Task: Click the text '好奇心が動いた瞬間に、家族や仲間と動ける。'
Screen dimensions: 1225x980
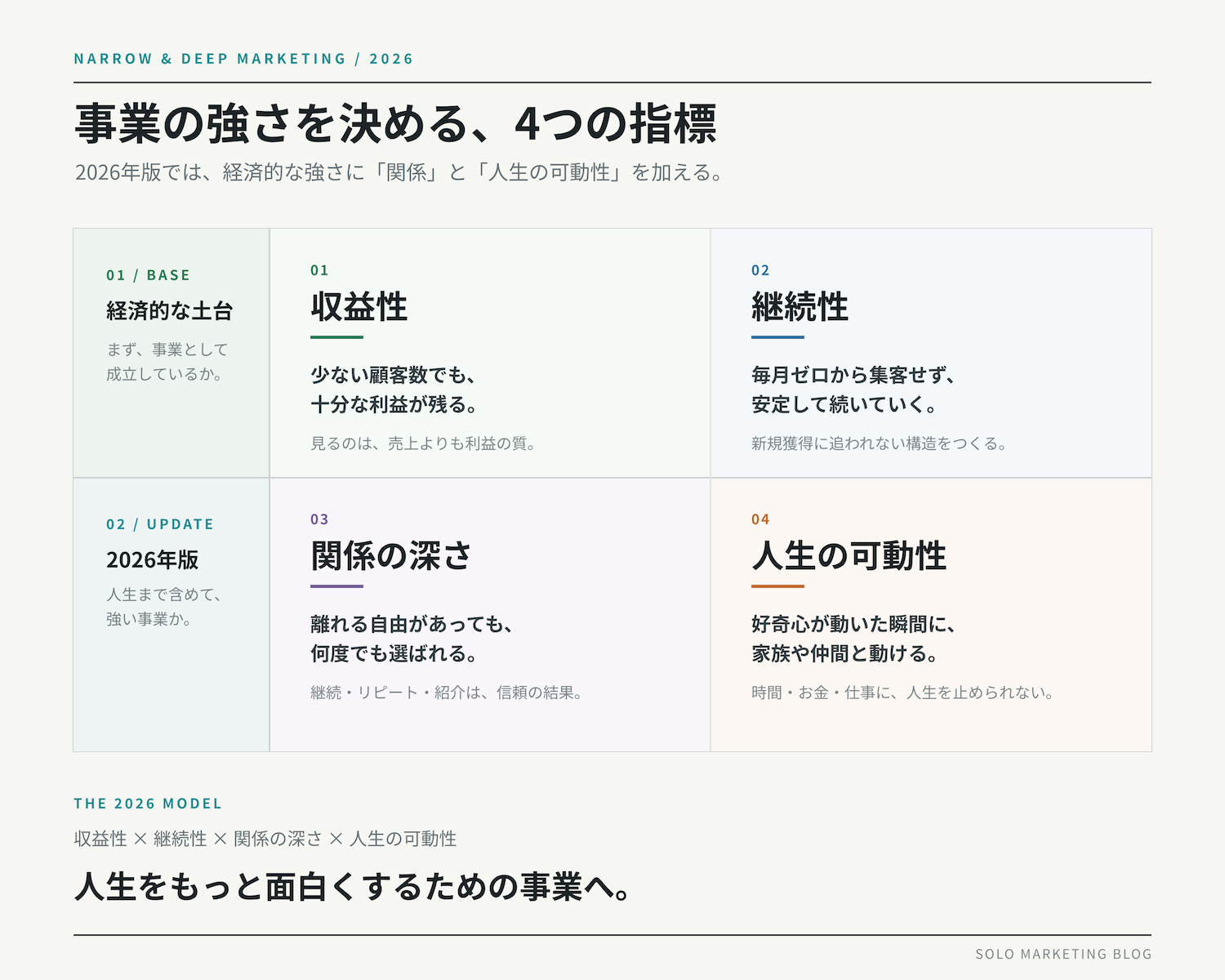Action: click(853, 639)
